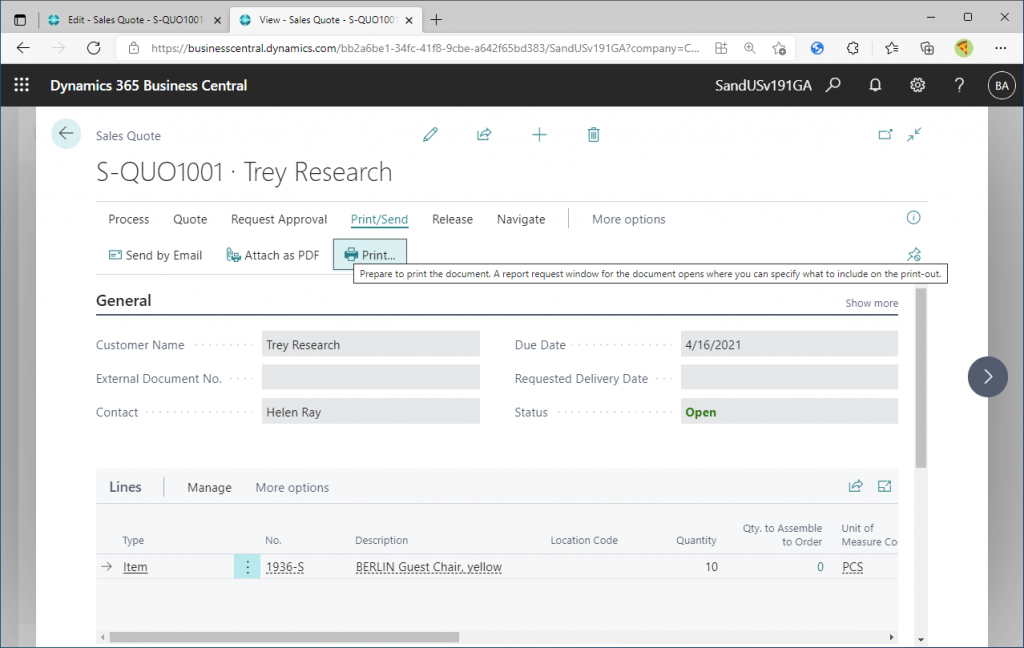
Task: Click the collapse page arrows icon
Action: pos(914,135)
